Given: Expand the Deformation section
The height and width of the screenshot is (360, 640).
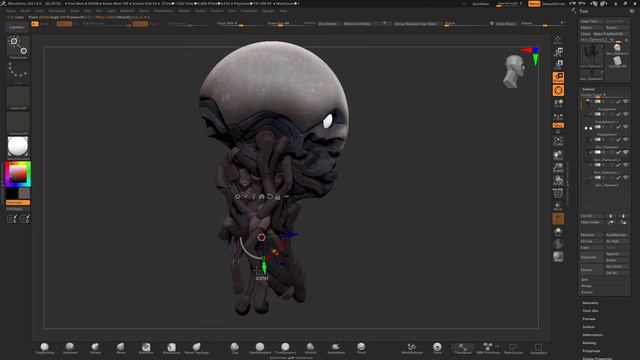Looking at the screenshot, I should click(x=593, y=335).
